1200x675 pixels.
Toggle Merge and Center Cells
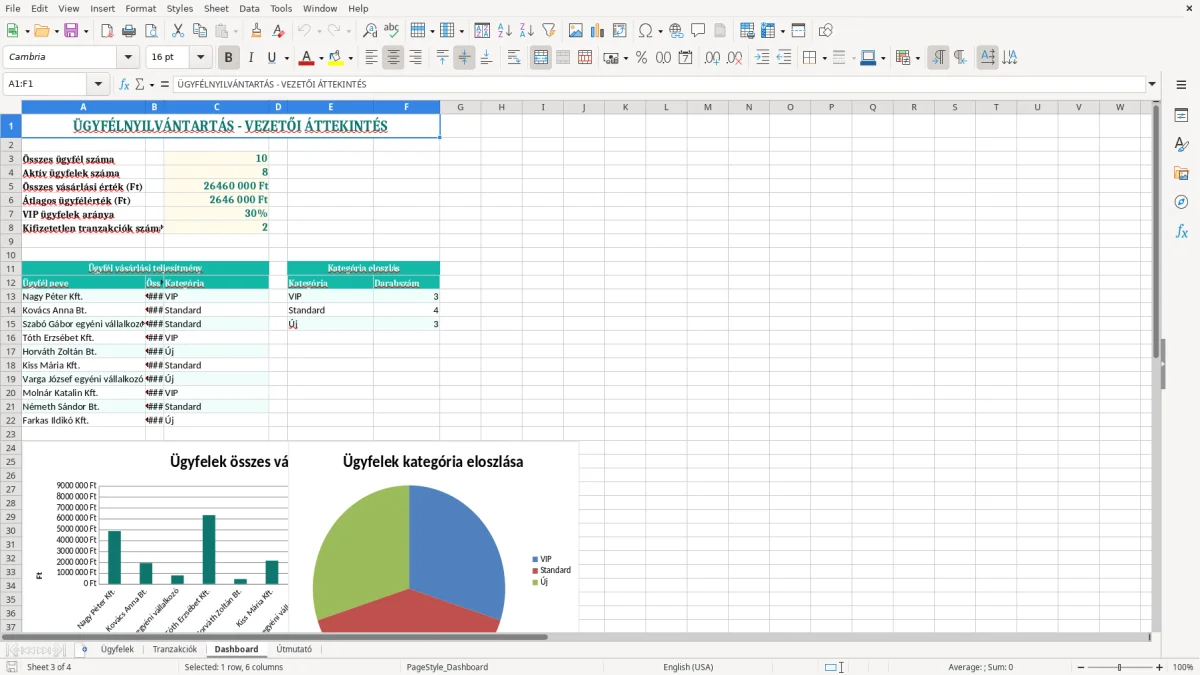click(x=541, y=58)
